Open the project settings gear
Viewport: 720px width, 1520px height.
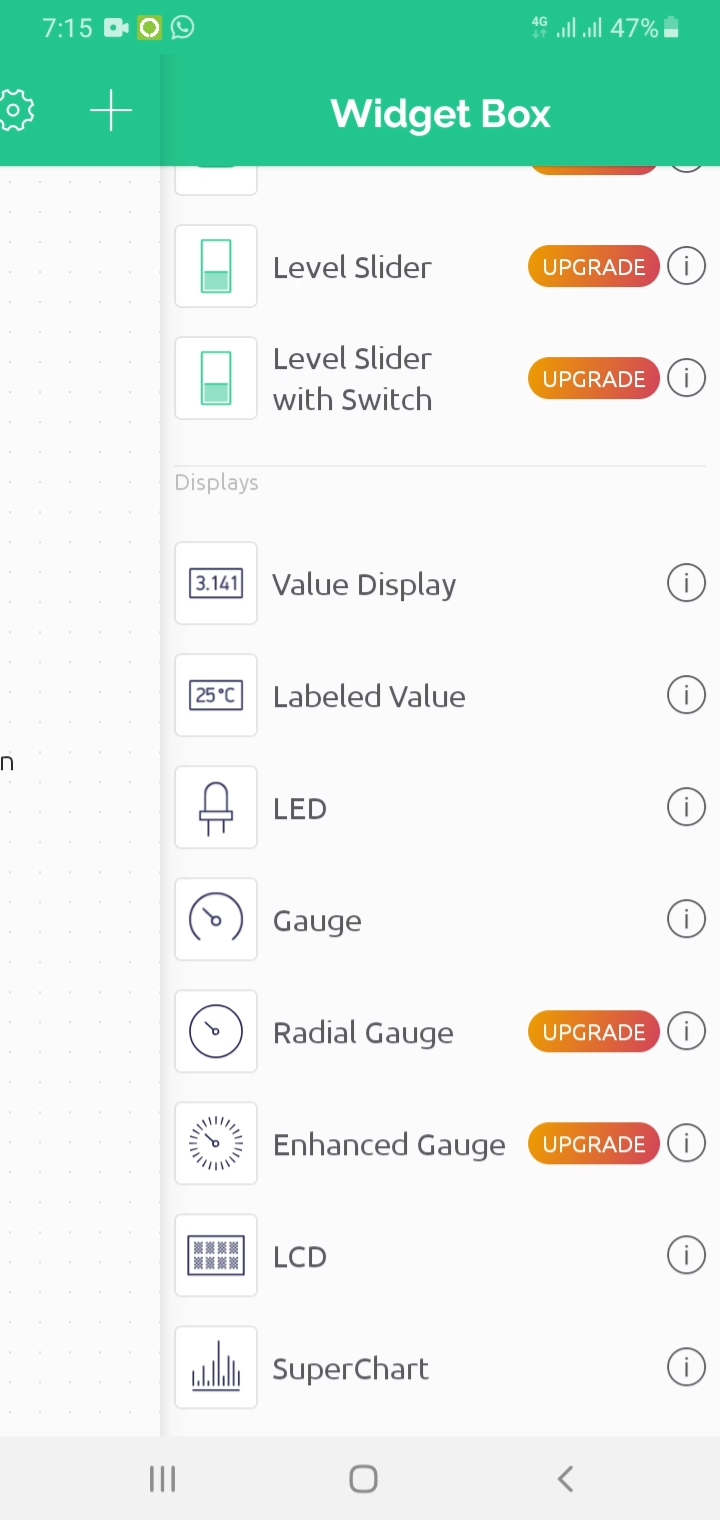(16, 111)
